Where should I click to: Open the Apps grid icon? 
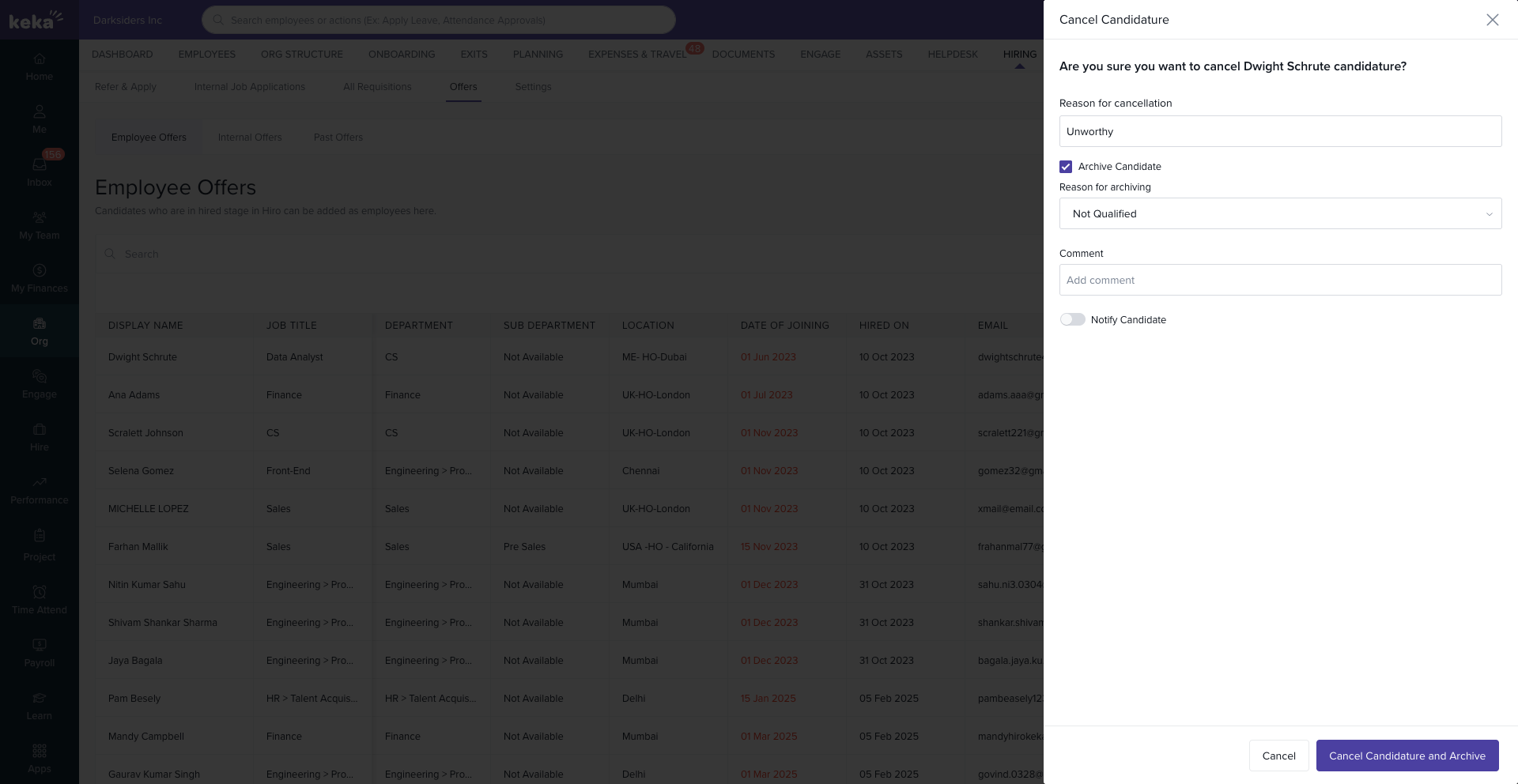click(39, 751)
